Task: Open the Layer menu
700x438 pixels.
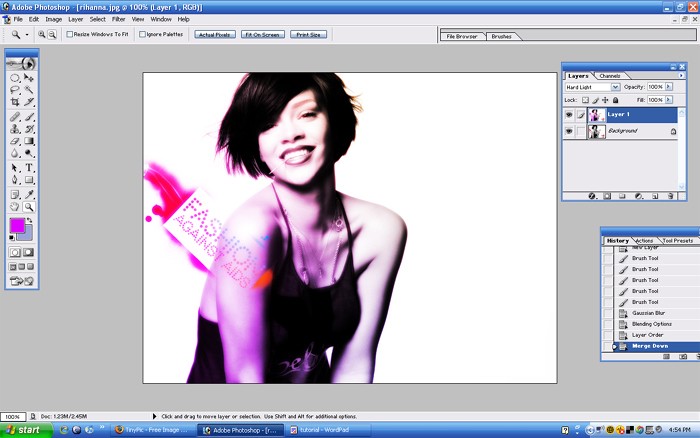Action: point(75,19)
